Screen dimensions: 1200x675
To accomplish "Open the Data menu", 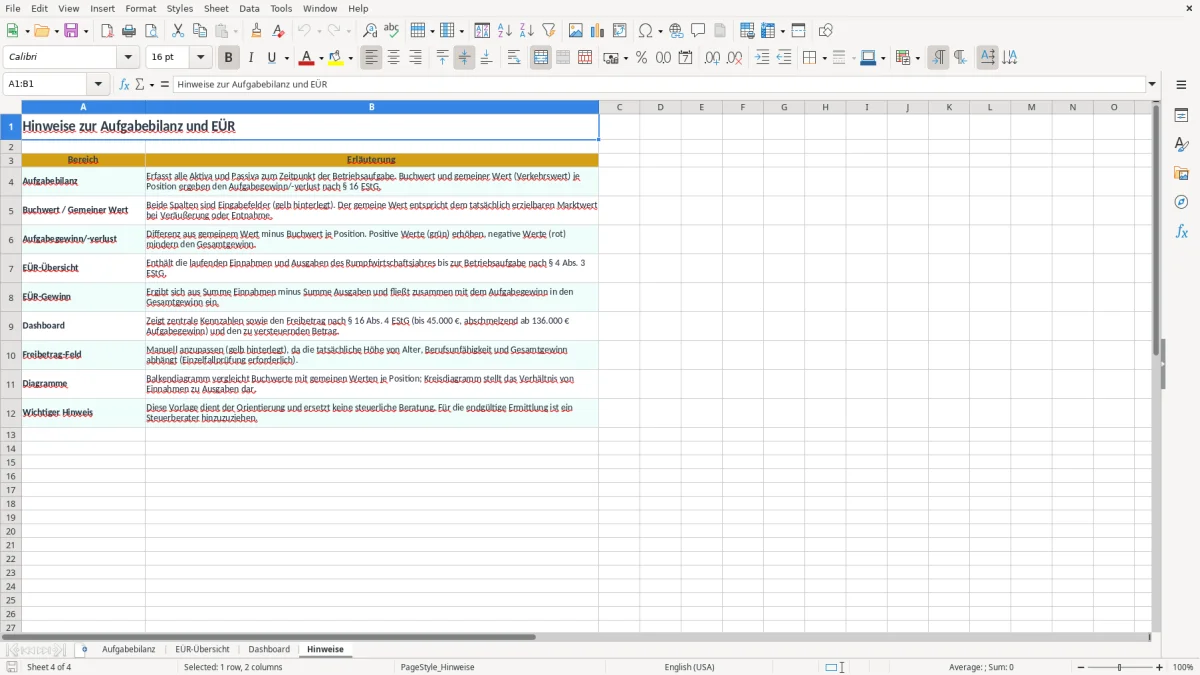I will coord(249,8).
